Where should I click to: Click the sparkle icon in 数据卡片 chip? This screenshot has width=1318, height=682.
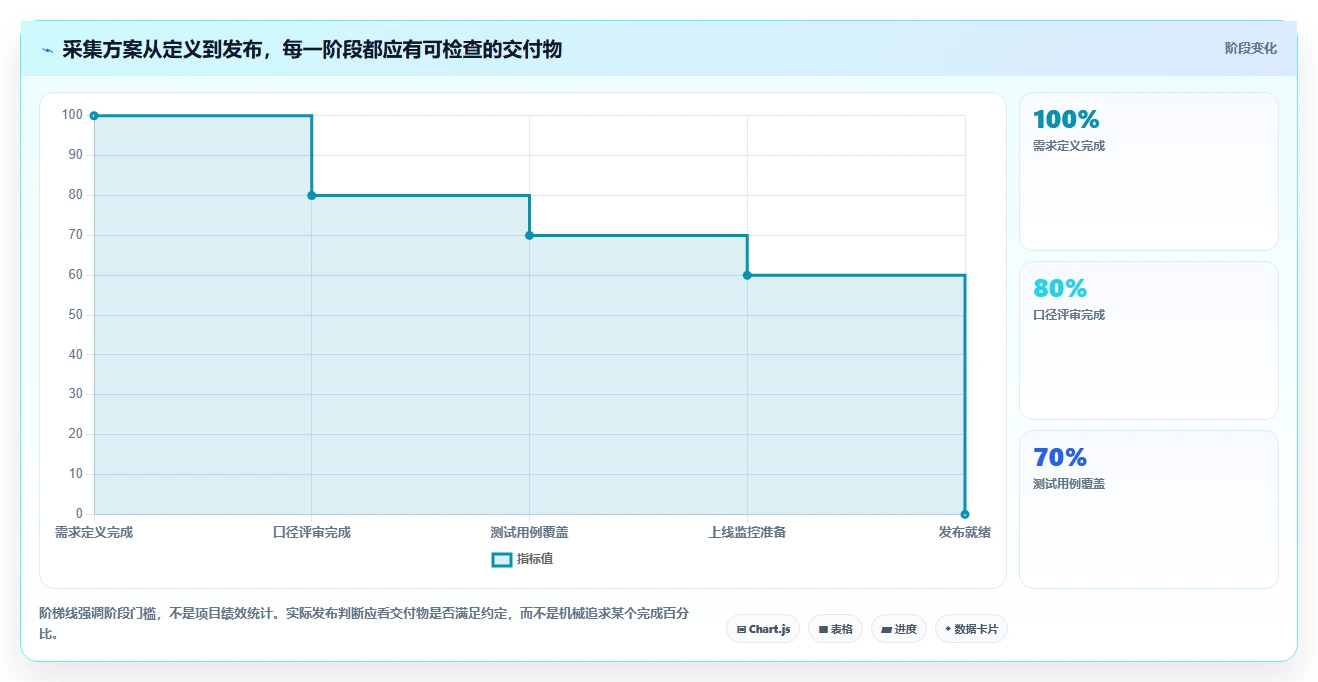click(948, 629)
